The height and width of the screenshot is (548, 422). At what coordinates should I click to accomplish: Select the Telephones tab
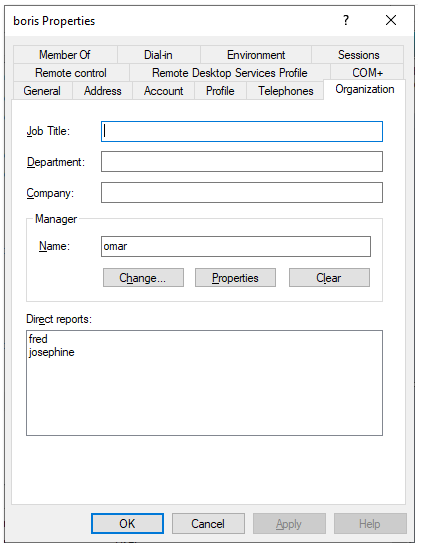tap(285, 91)
